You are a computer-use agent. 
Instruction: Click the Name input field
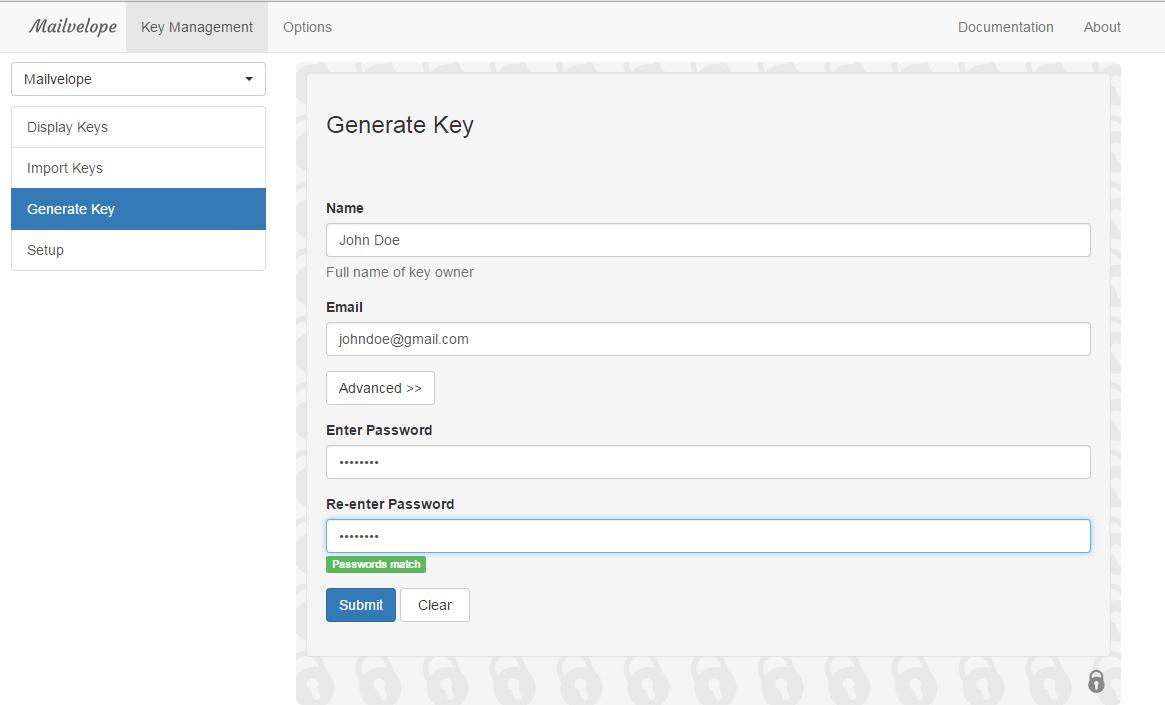[x=708, y=240]
